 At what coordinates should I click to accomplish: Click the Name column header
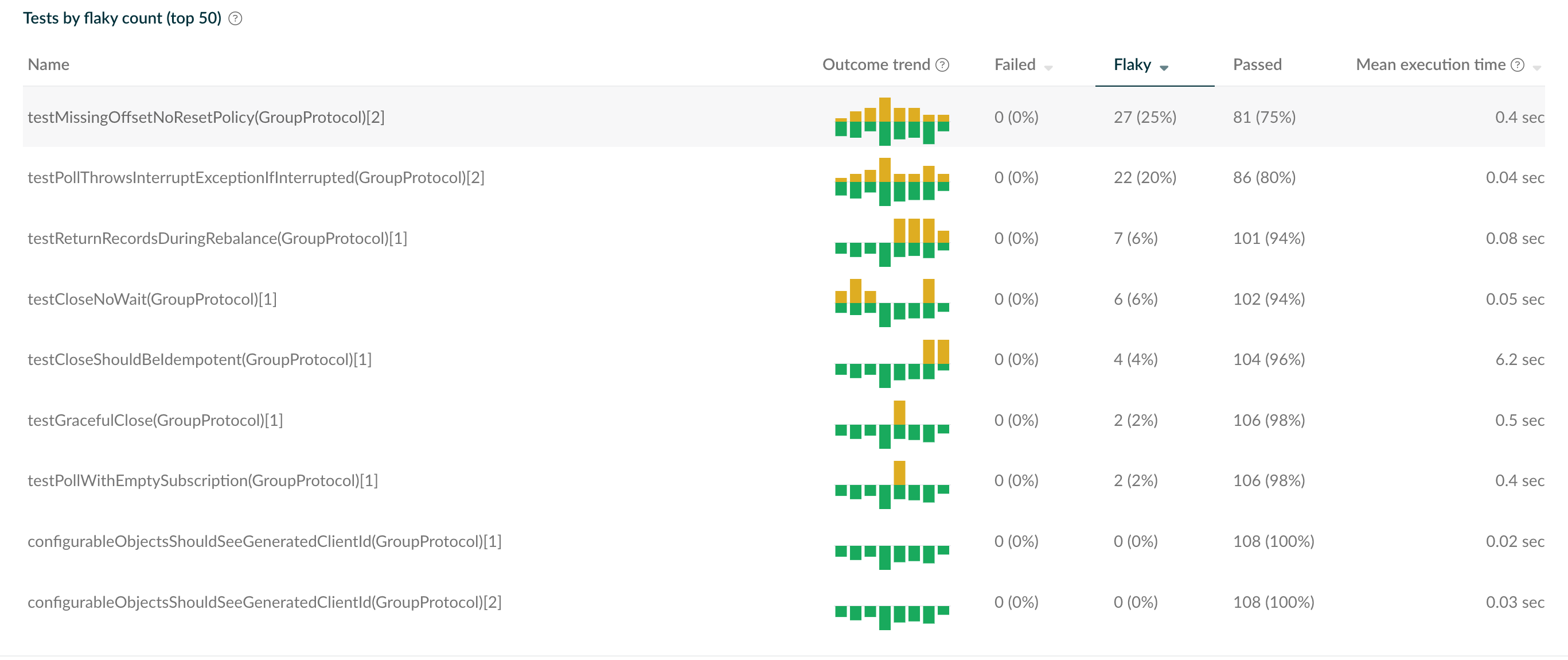48,64
